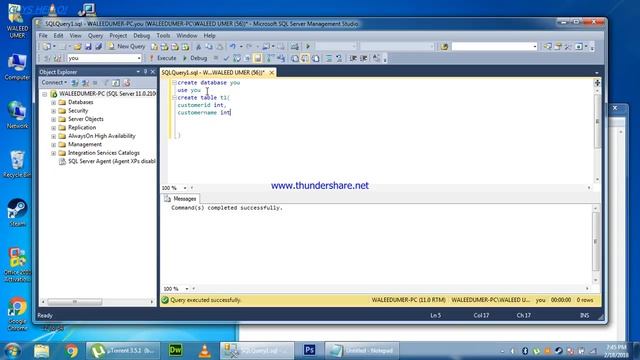Viewport: 640px width, 360px height.
Task: Click the Copy icon in standard toolbar
Action: (x=209, y=47)
